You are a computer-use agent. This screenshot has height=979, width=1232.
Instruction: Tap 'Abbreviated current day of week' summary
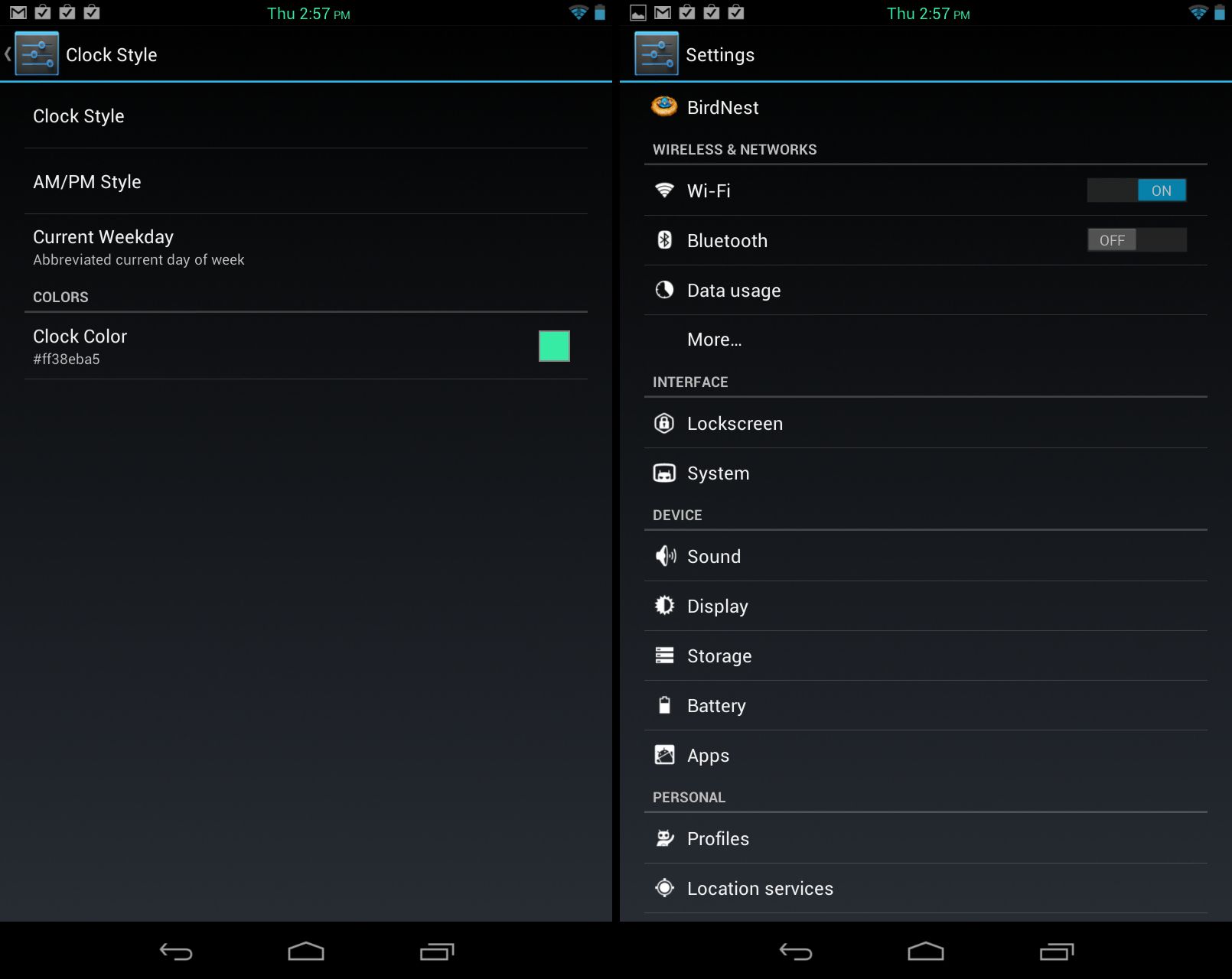click(139, 259)
